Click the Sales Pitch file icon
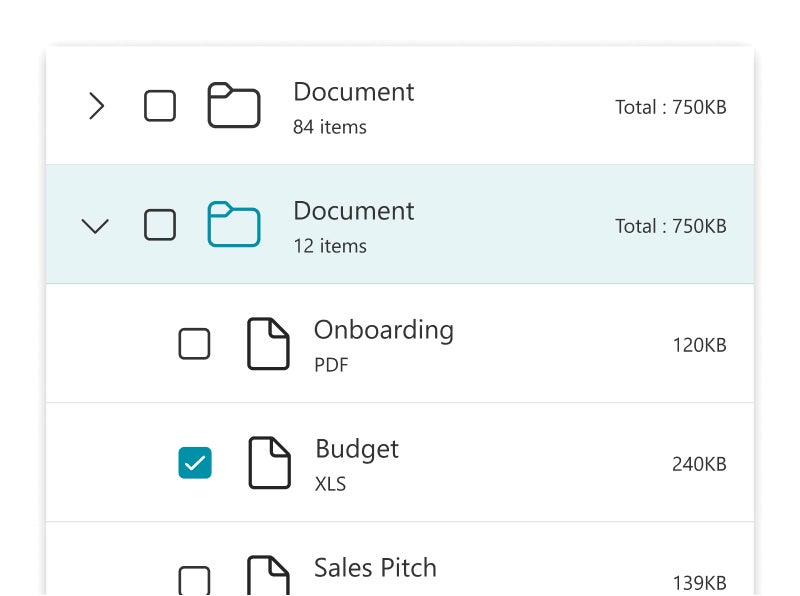Image resolution: width=800 pixels, height=596 pixels. coord(269,576)
